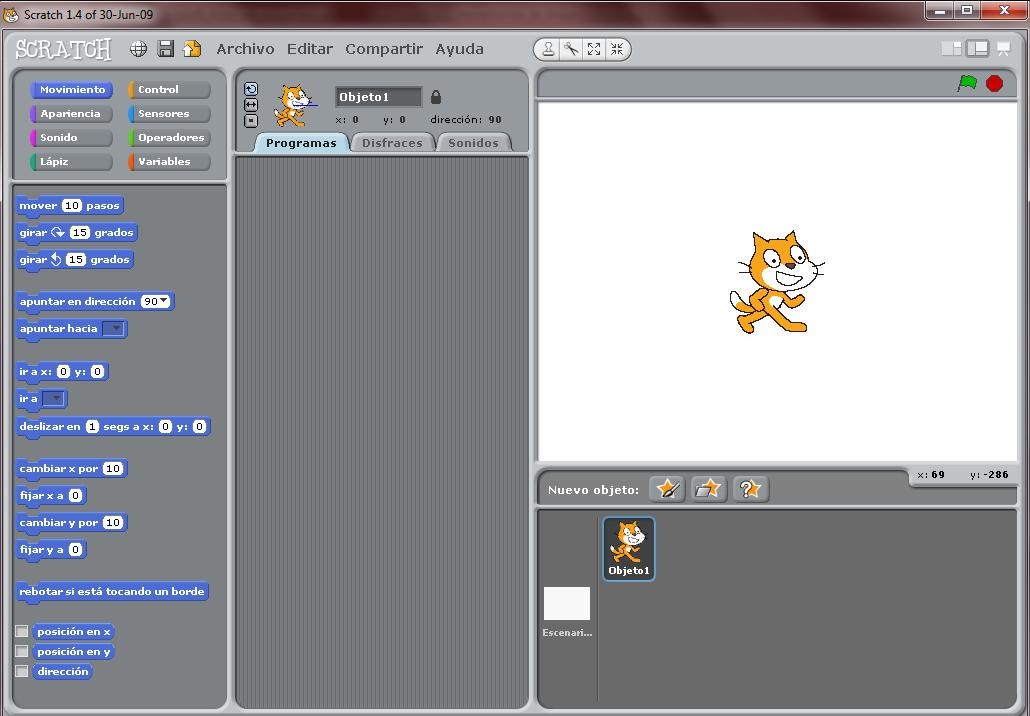
Task: Open the Editar menu
Action: [x=309, y=49]
